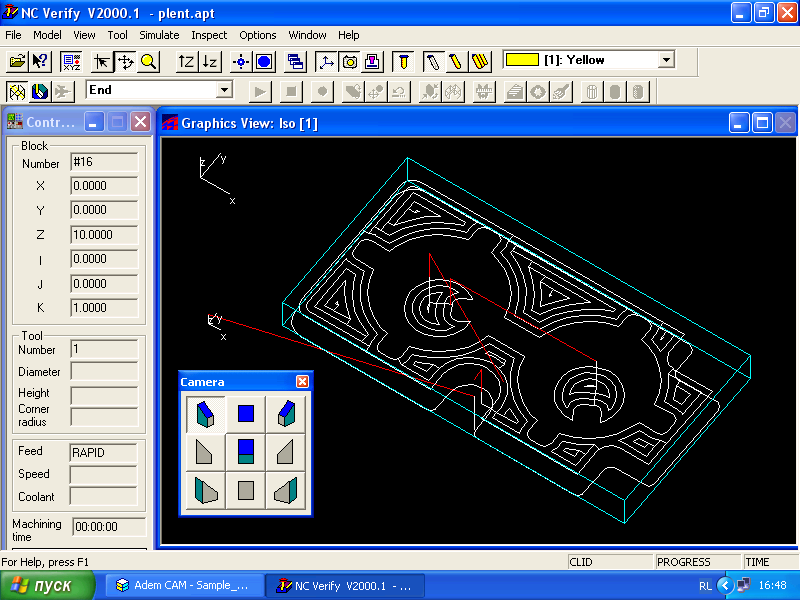Open the Window menu
This screenshot has height=600, width=800.
(x=307, y=35)
